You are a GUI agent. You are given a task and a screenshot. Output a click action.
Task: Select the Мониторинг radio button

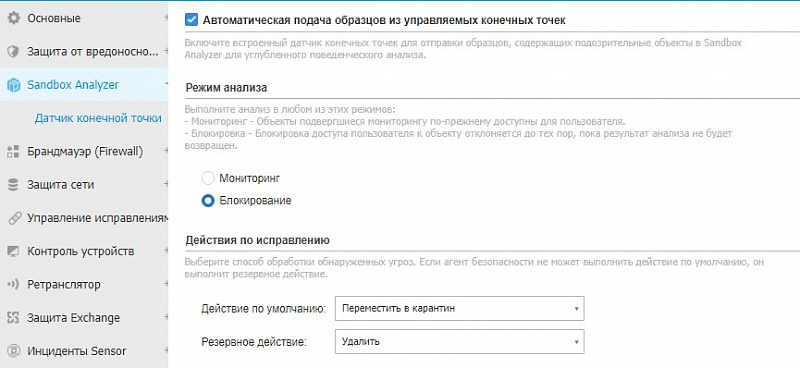[x=208, y=178]
